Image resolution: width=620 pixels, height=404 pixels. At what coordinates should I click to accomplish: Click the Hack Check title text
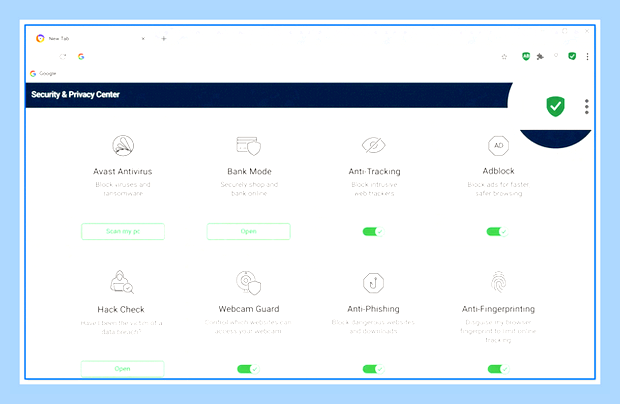point(121,310)
